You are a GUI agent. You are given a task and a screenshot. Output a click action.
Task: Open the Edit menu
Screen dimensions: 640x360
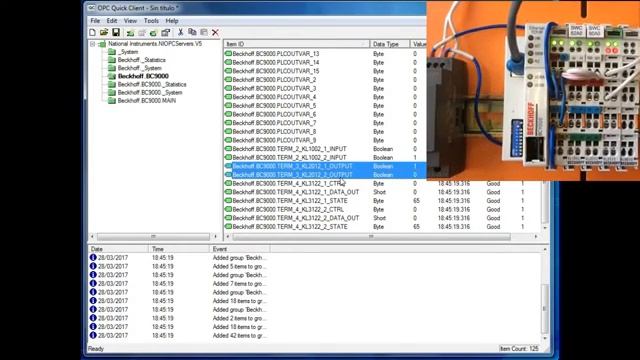pos(112,20)
